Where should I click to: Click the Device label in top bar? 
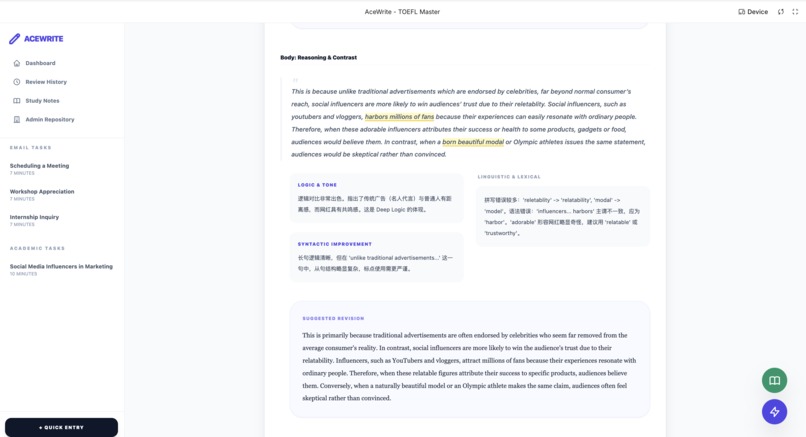tap(757, 12)
